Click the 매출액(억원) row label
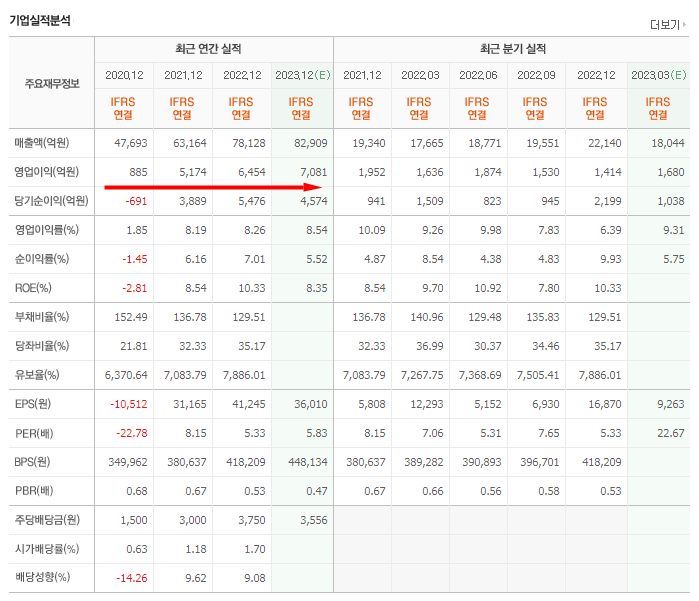Viewport: 699px width, 601px height. point(42,143)
